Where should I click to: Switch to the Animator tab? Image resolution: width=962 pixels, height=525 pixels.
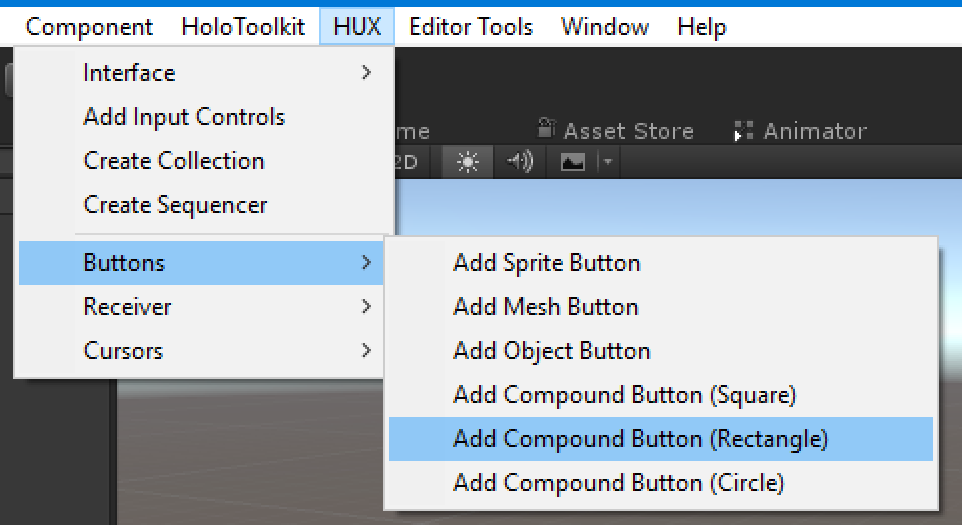coord(800,131)
